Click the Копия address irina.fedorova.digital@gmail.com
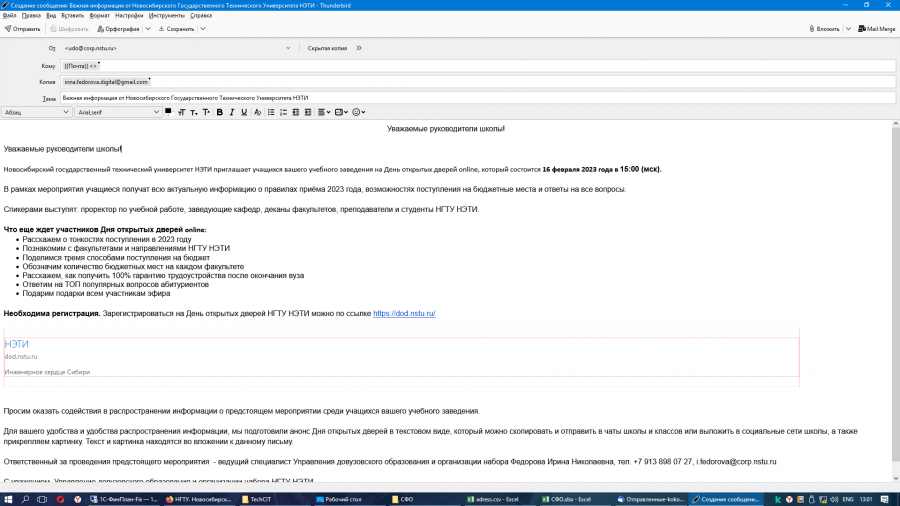Image resolution: width=900 pixels, height=506 pixels. pos(106,82)
